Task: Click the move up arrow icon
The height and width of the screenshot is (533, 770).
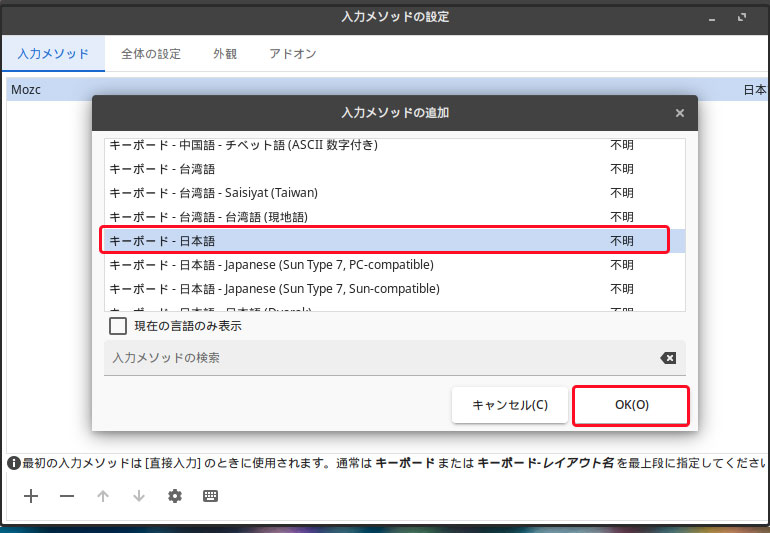Action: pyautogui.click(x=103, y=496)
